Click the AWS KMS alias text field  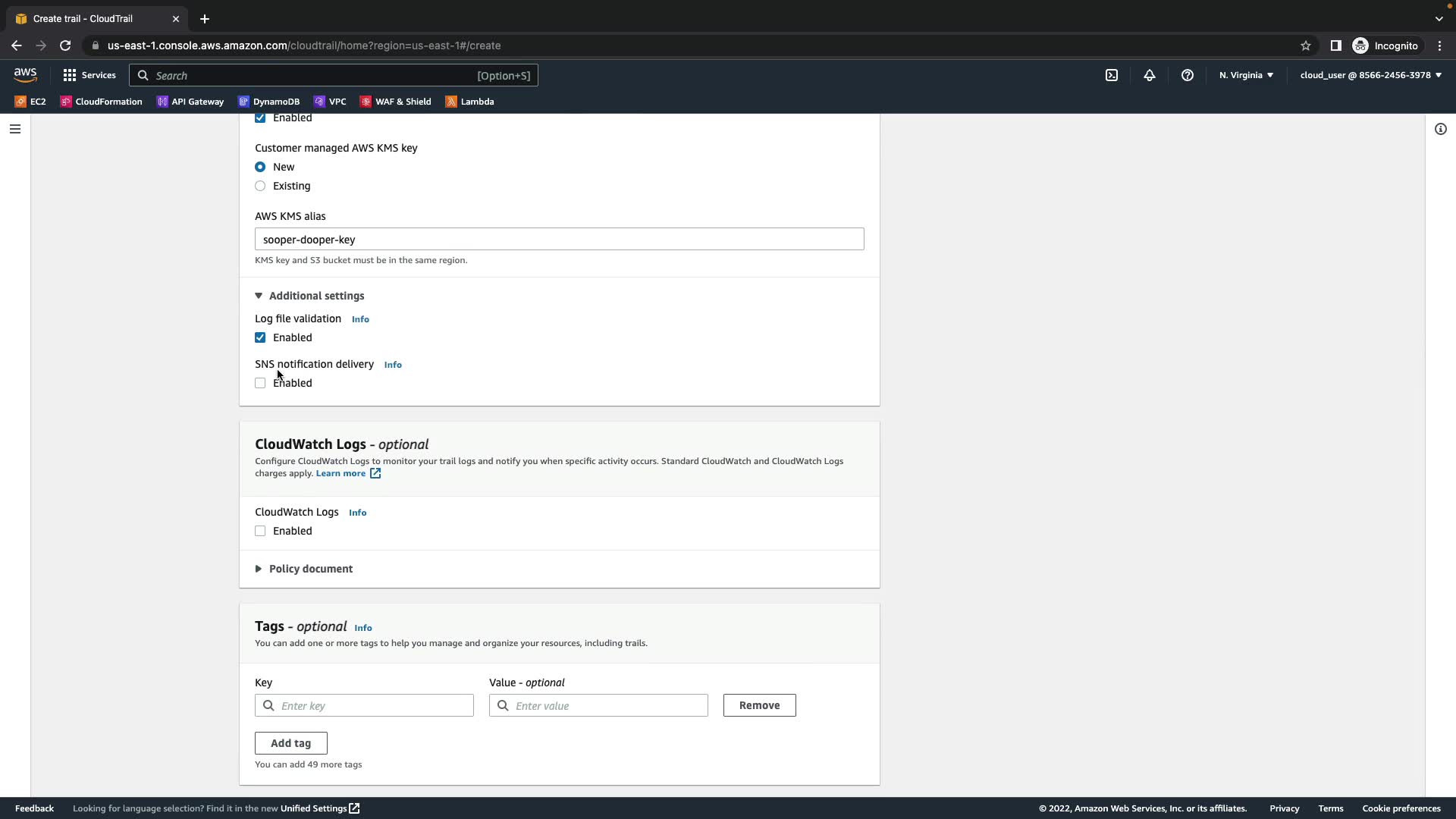(559, 240)
